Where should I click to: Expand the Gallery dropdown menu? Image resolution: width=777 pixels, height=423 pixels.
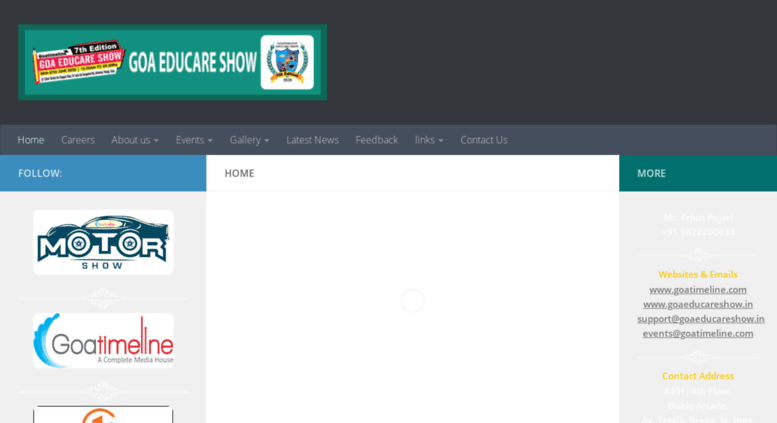(249, 140)
